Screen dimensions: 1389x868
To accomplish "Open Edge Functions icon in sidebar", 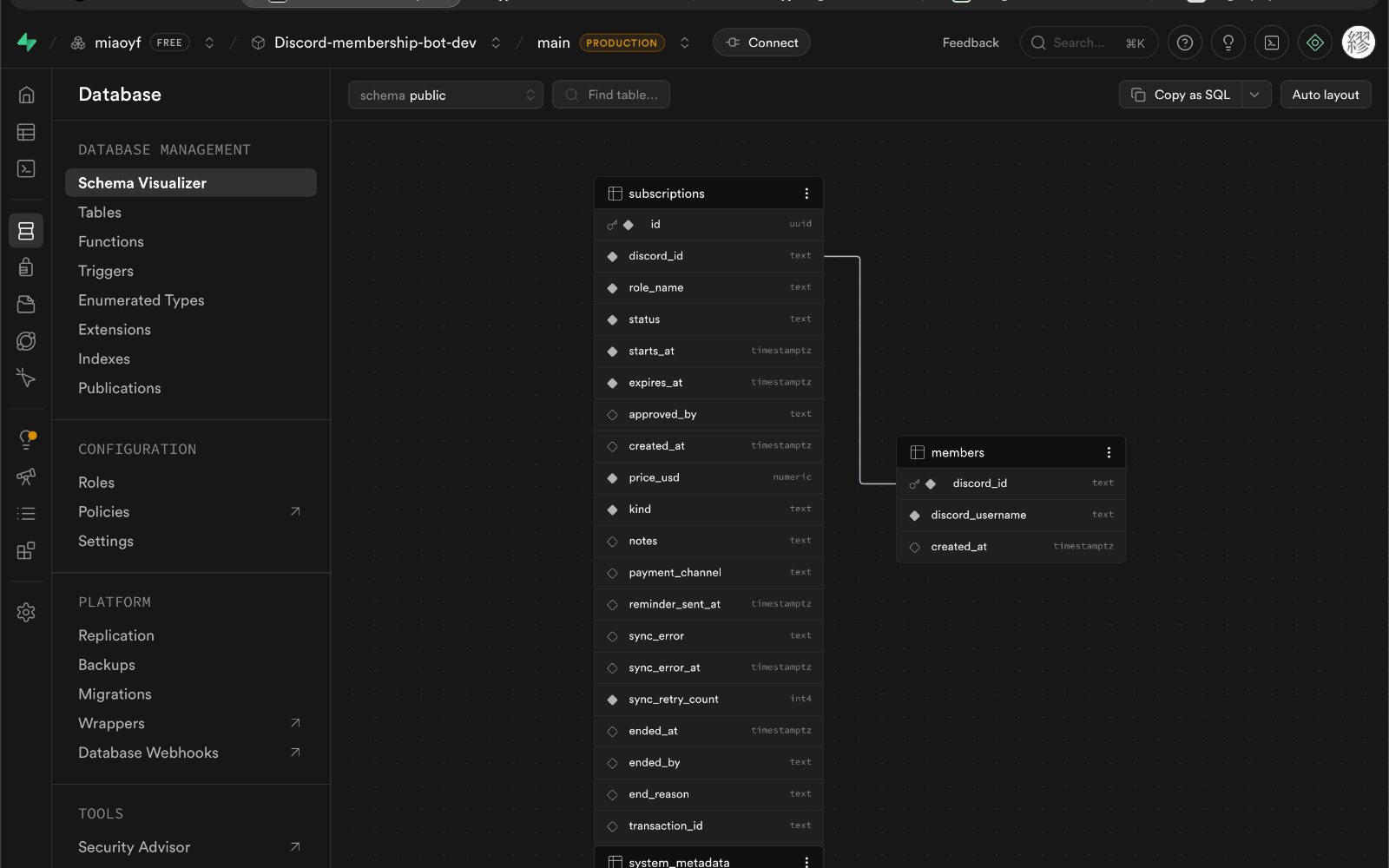I will [x=26, y=341].
